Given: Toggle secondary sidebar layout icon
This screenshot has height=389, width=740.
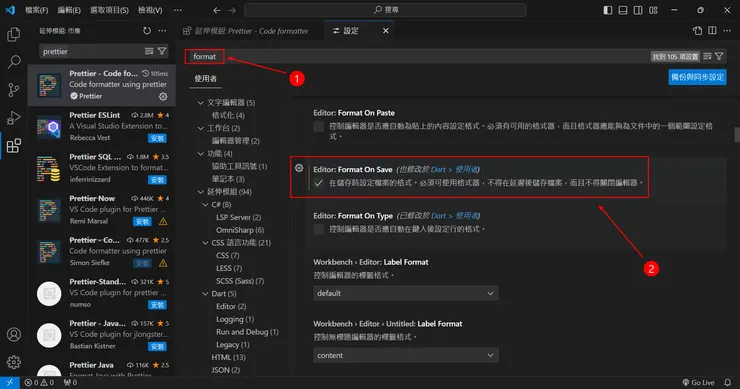Looking at the screenshot, I should (x=638, y=10).
